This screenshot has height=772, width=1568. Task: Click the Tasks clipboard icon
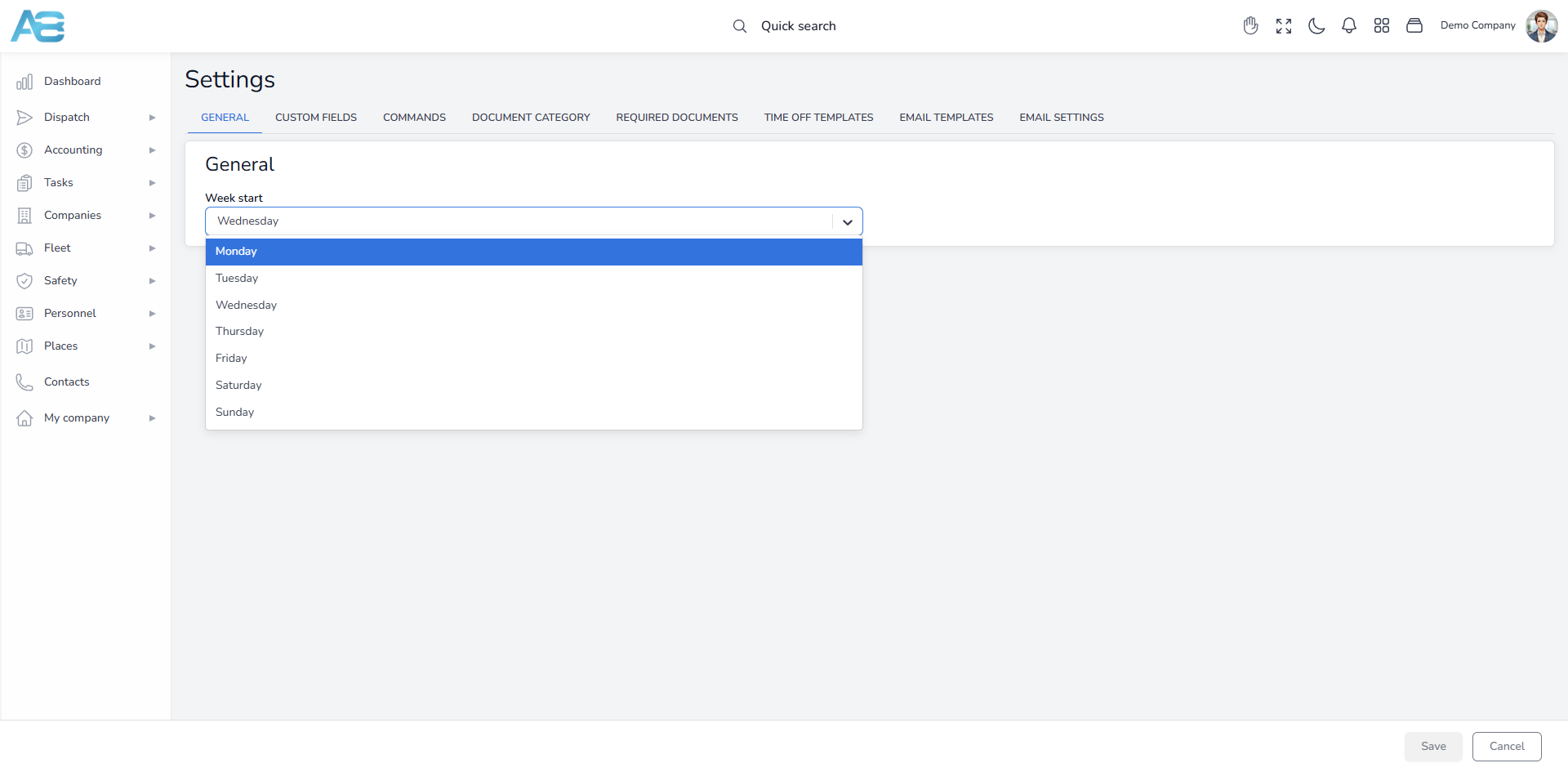pyautogui.click(x=24, y=183)
